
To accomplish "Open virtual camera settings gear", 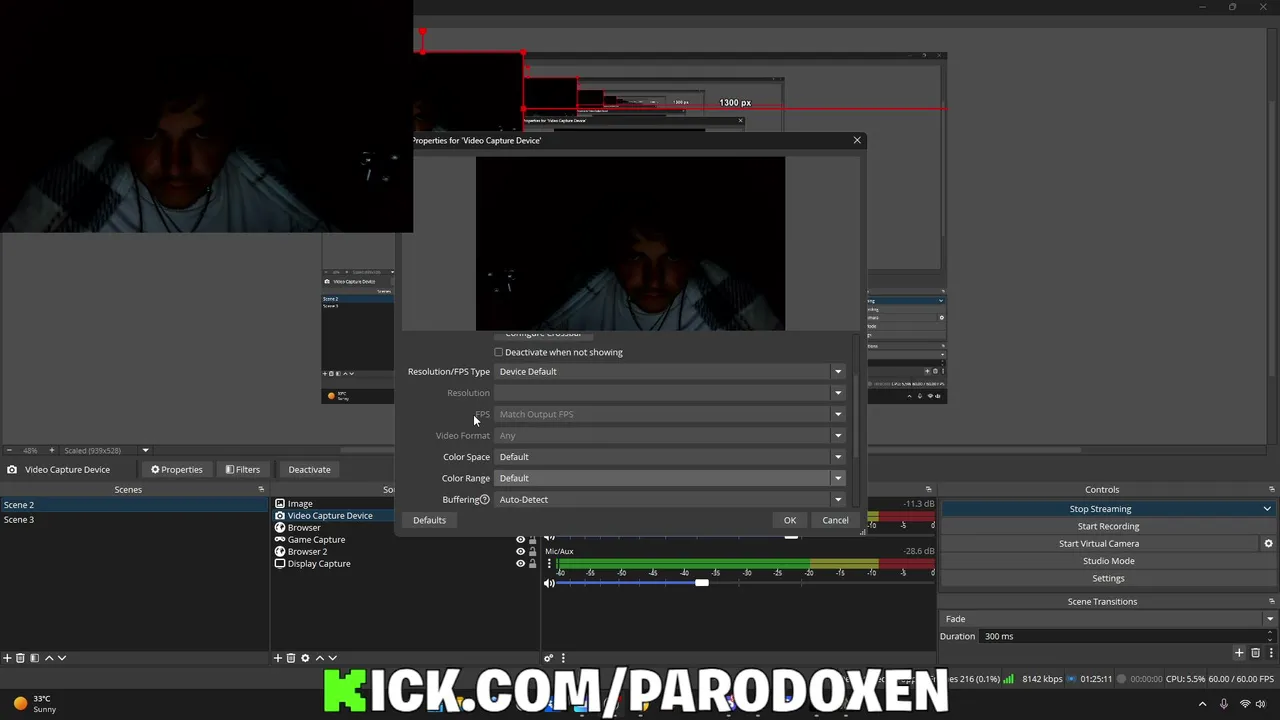I will coord(1268,544).
